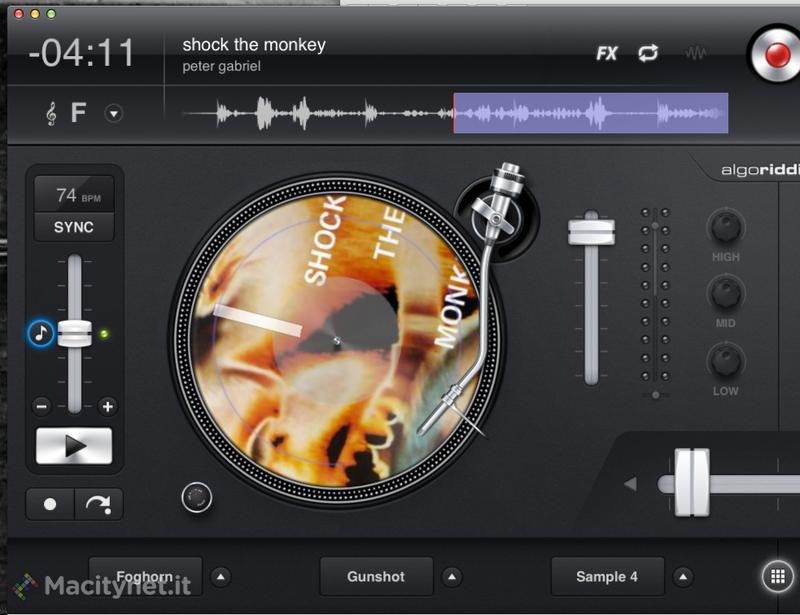This screenshot has width=800, height=615.
Task: Open the key selection dropdown next to F
Action: click(x=114, y=113)
